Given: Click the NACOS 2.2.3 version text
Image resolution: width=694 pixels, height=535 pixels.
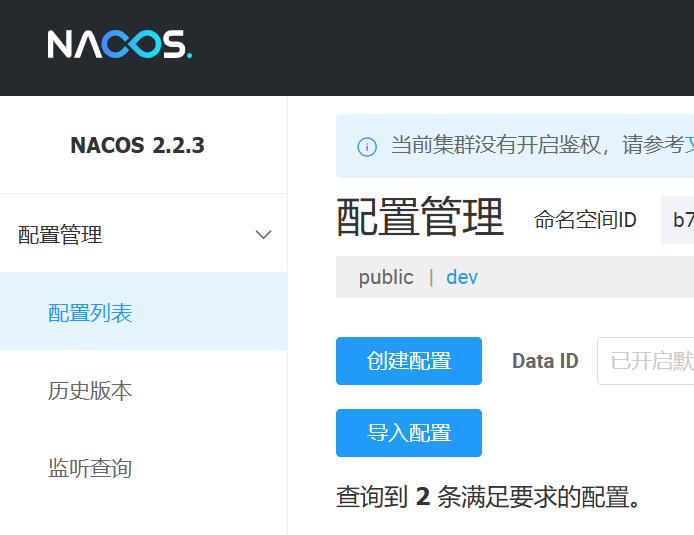Looking at the screenshot, I should (x=137, y=145).
